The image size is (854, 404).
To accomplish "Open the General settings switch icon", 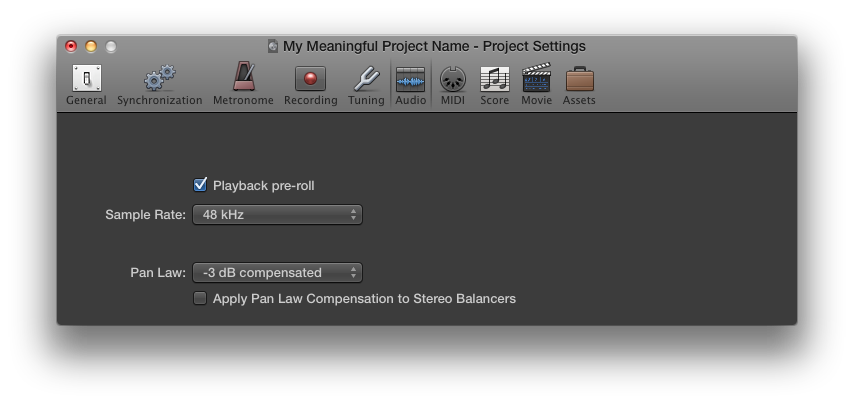I will pyautogui.click(x=87, y=78).
